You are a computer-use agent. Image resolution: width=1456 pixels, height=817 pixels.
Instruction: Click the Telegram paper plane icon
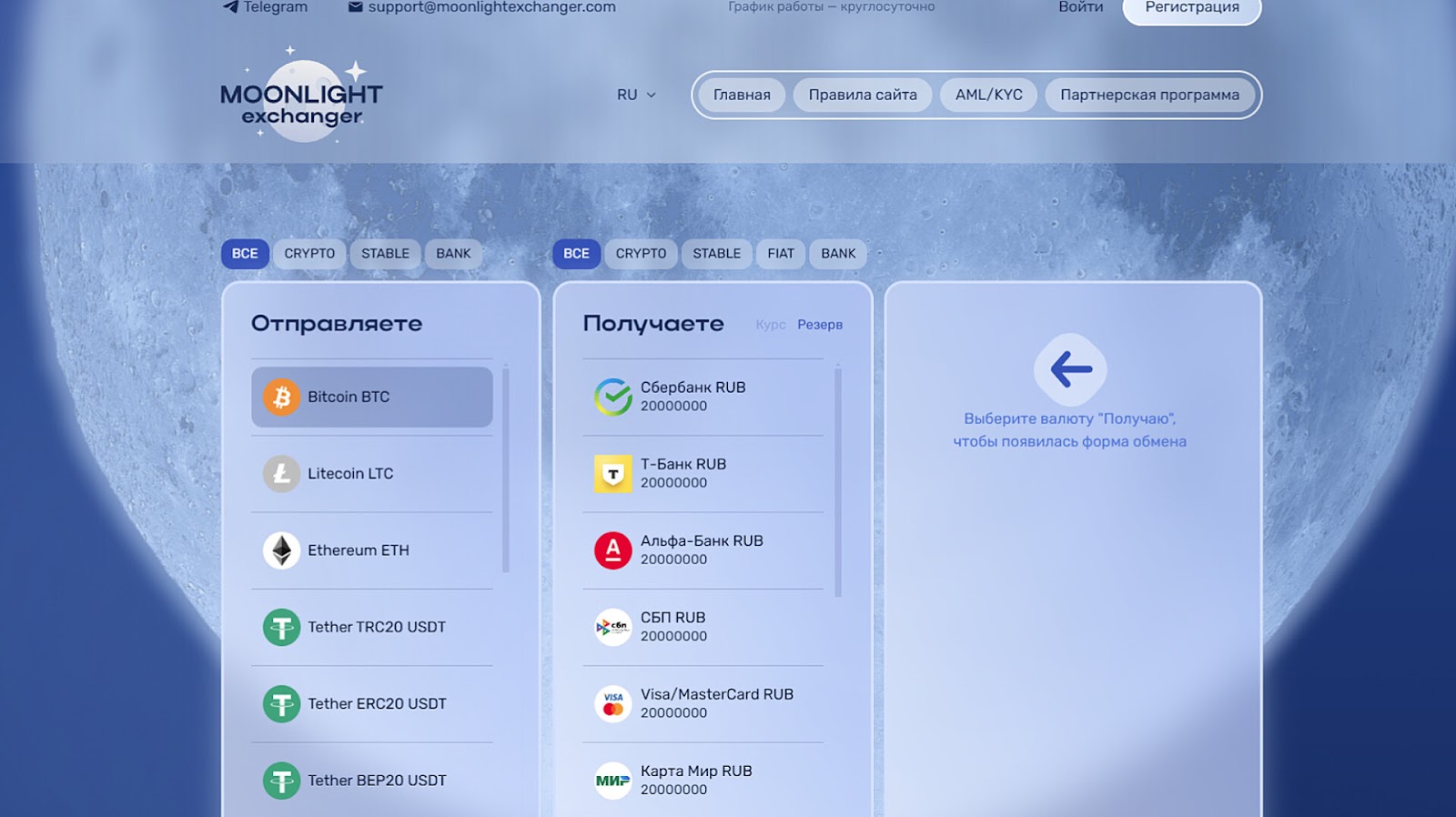tap(230, 6)
